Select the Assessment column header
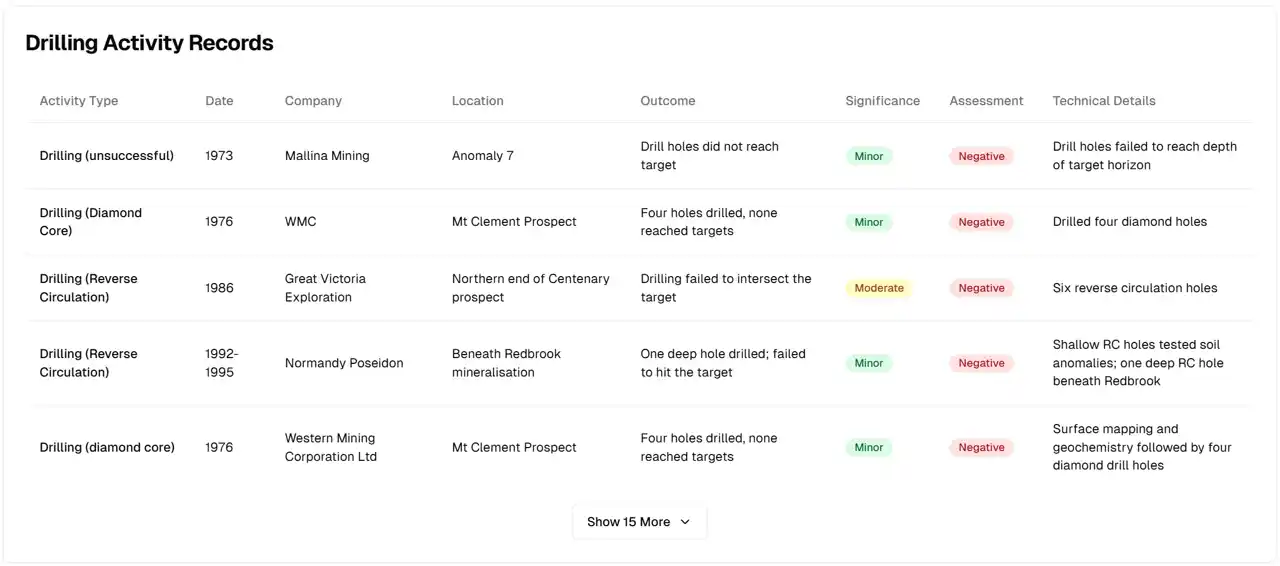The image size is (1280, 566). tap(986, 101)
